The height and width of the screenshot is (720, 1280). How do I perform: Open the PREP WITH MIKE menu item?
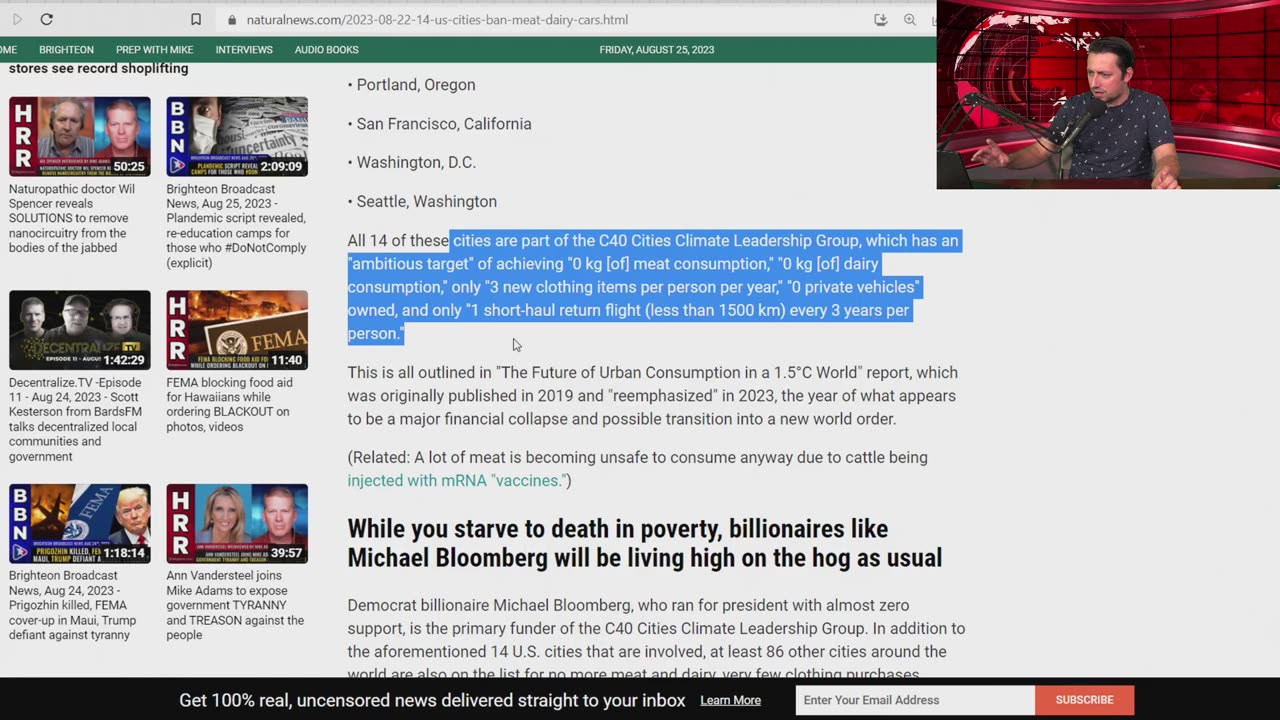click(154, 50)
